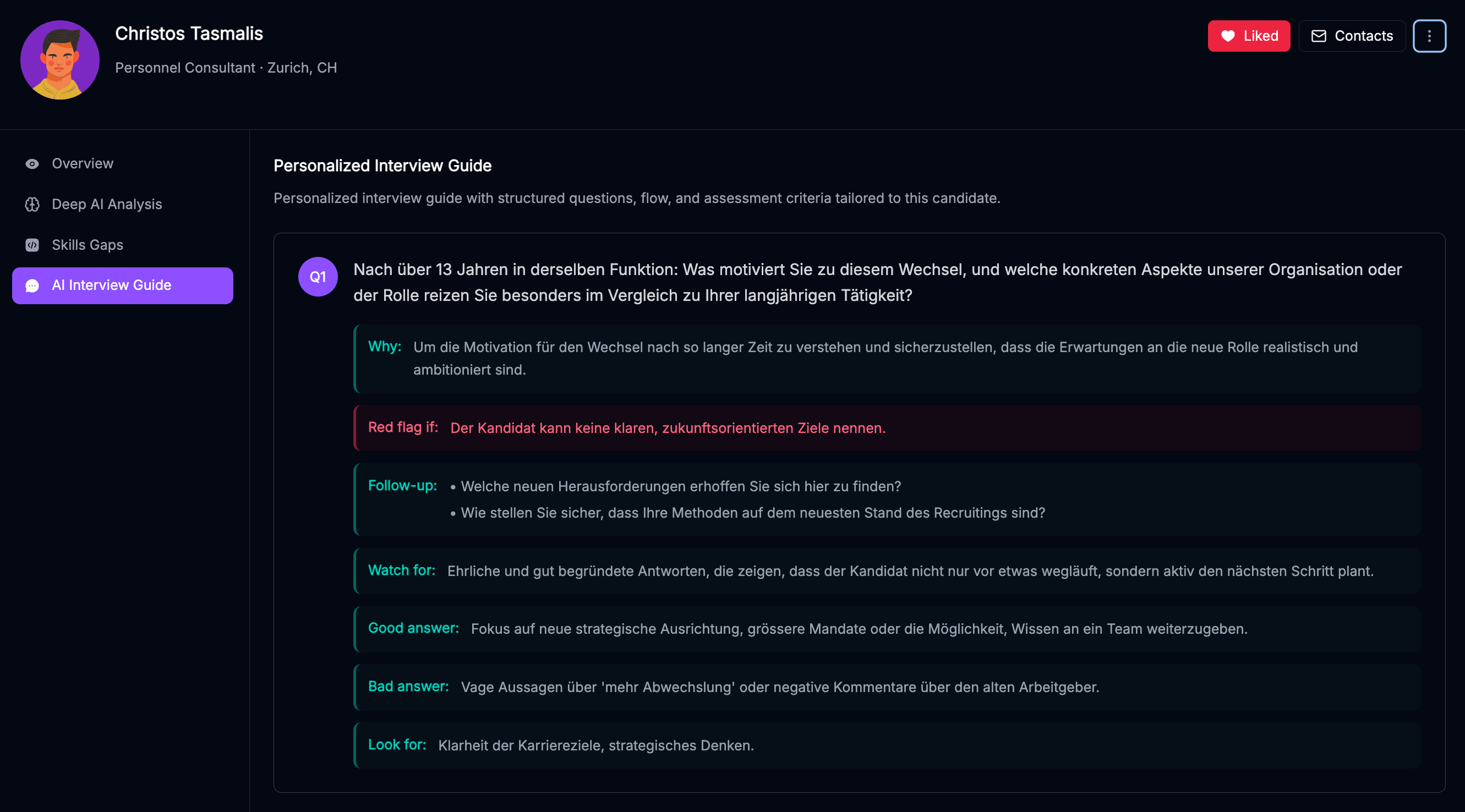Click the guide description text below heading
The image size is (1465, 812).
click(636, 198)
